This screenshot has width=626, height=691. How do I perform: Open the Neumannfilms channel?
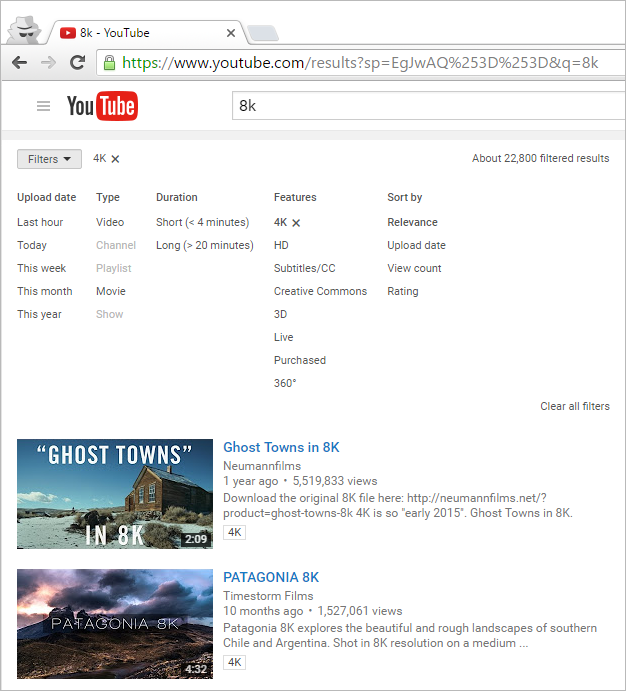click(262, 466)
